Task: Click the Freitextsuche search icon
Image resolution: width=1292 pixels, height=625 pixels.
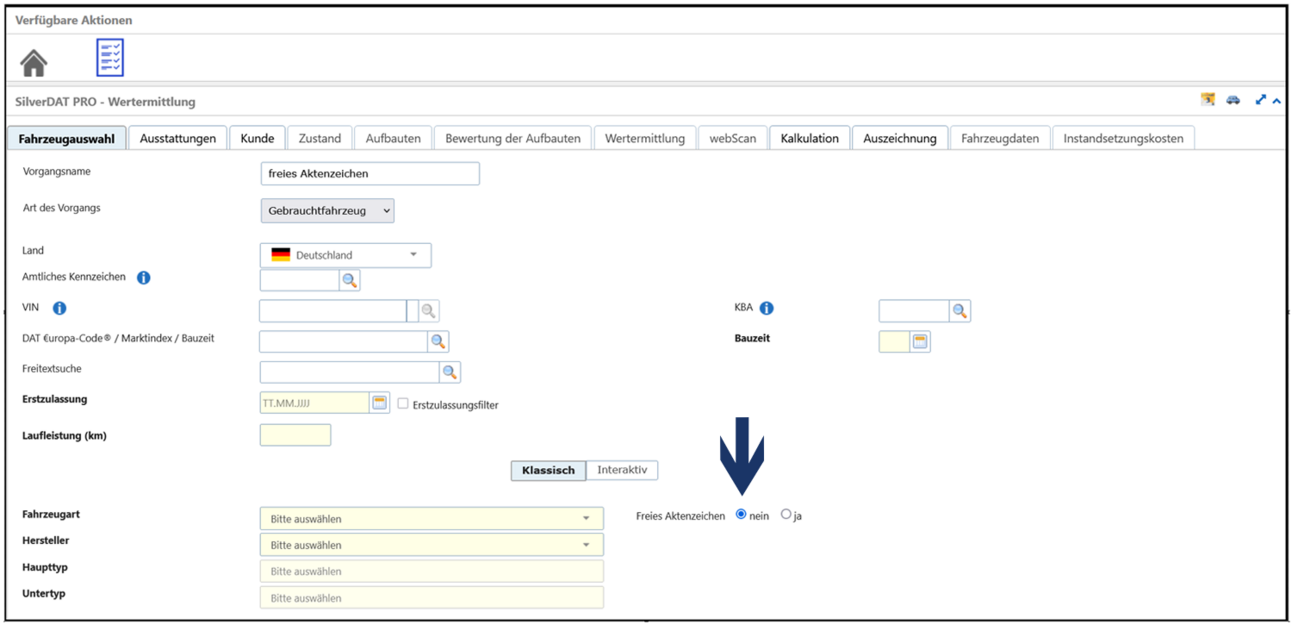Action: 450,372
